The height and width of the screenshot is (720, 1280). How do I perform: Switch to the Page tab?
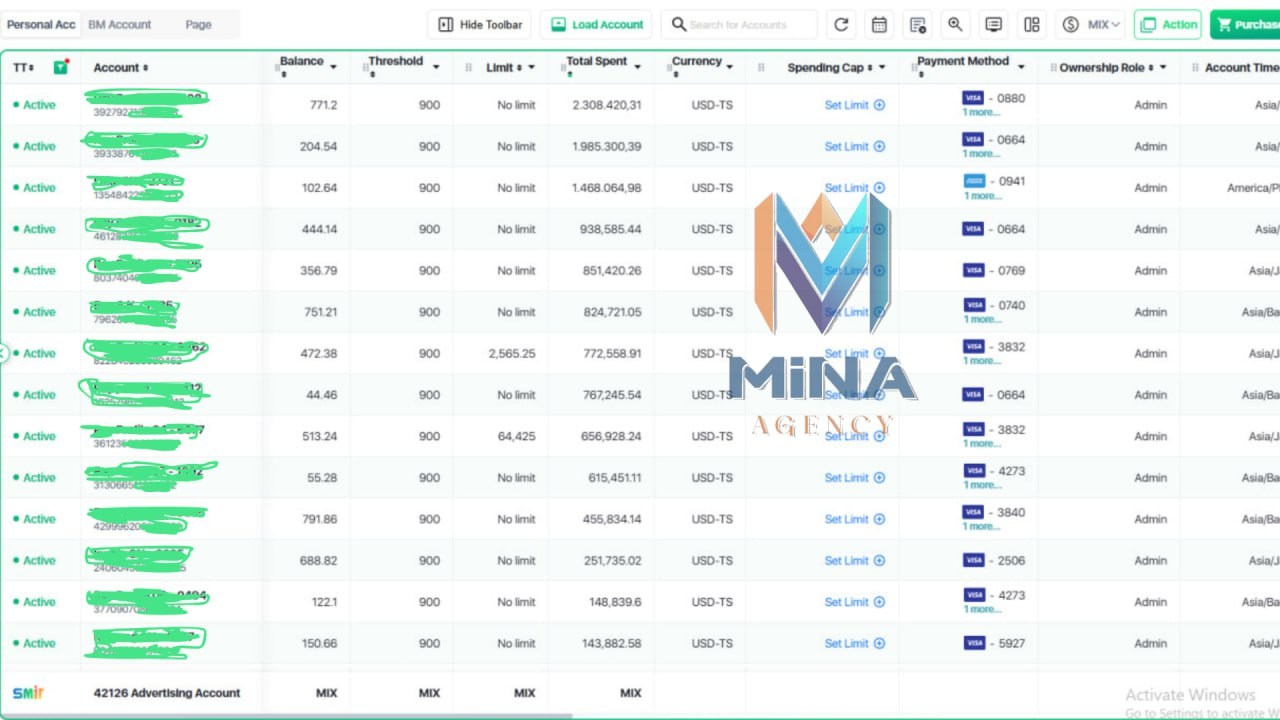[198, 24]
